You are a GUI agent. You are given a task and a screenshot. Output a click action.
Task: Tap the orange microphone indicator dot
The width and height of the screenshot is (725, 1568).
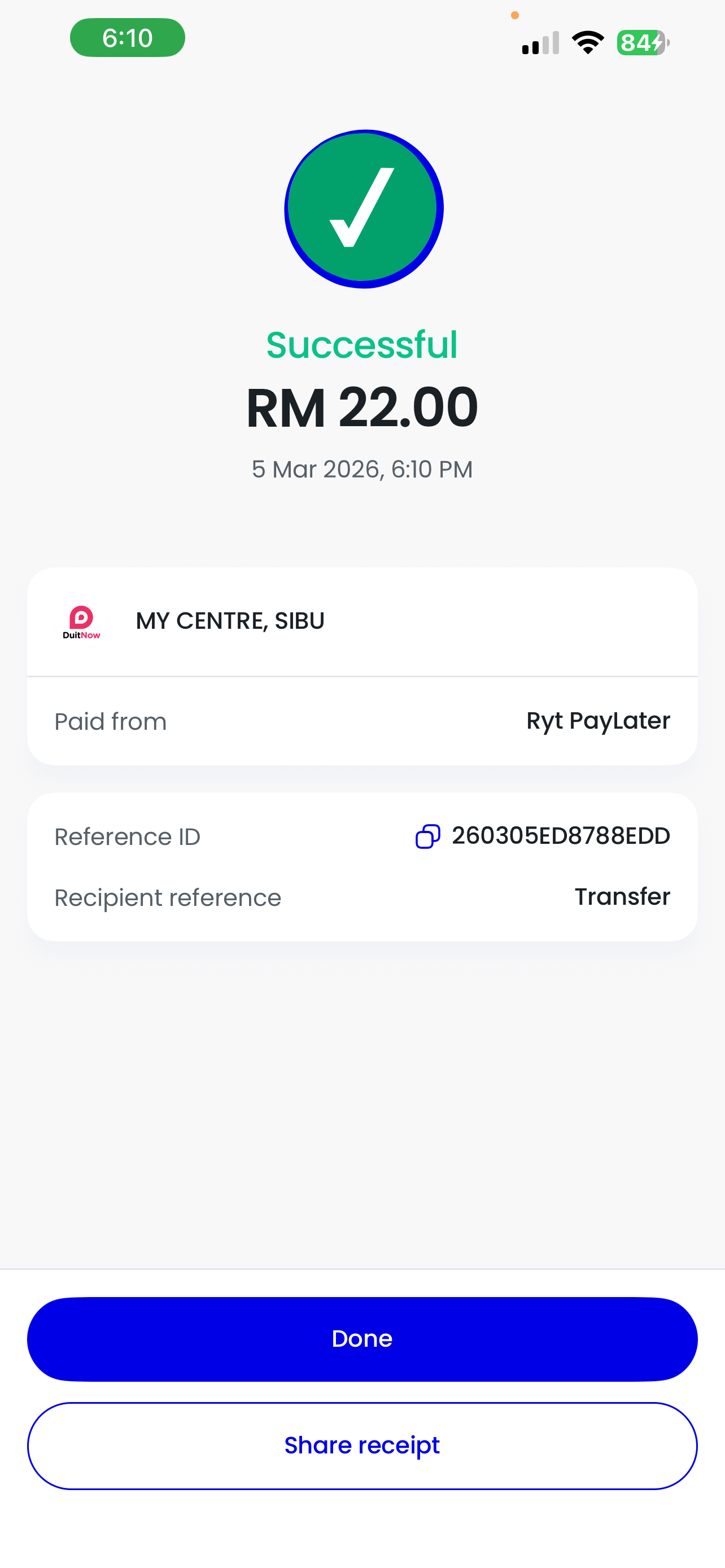coord(515,15)
